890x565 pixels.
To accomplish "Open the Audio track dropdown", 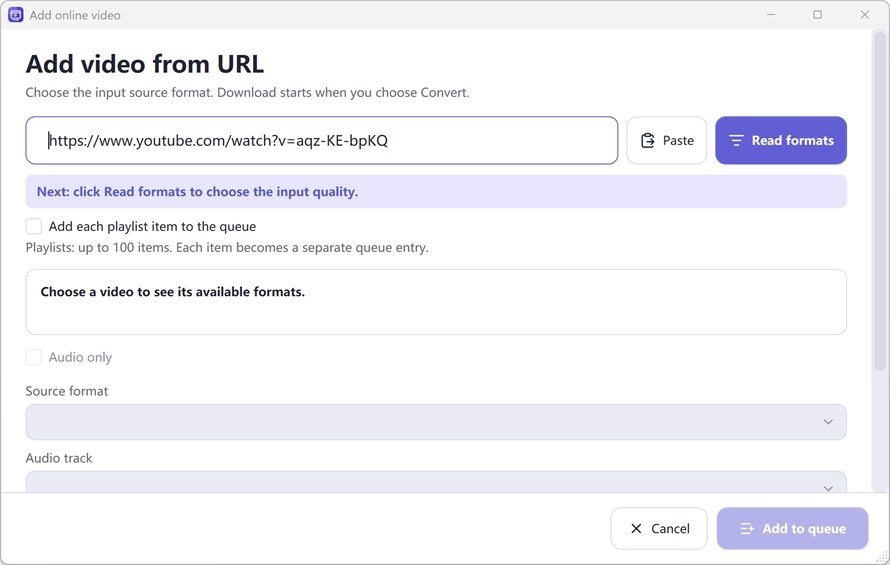I will coord(436,482).
